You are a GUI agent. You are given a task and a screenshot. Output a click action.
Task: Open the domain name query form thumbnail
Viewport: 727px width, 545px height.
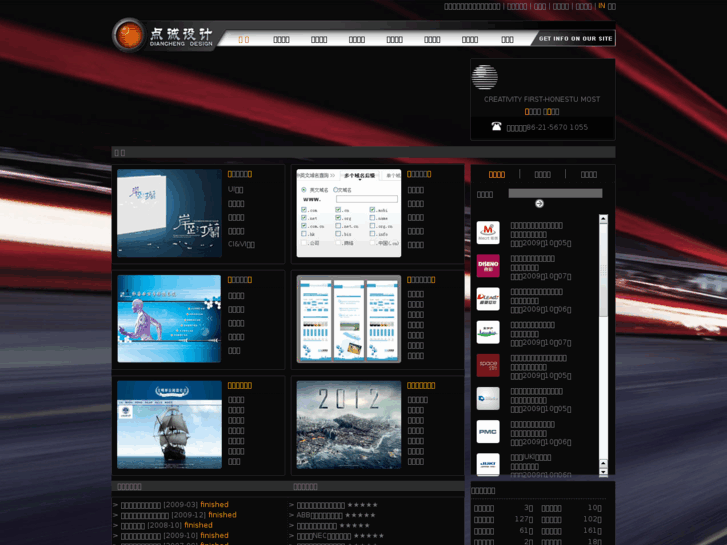pos(349,213)
